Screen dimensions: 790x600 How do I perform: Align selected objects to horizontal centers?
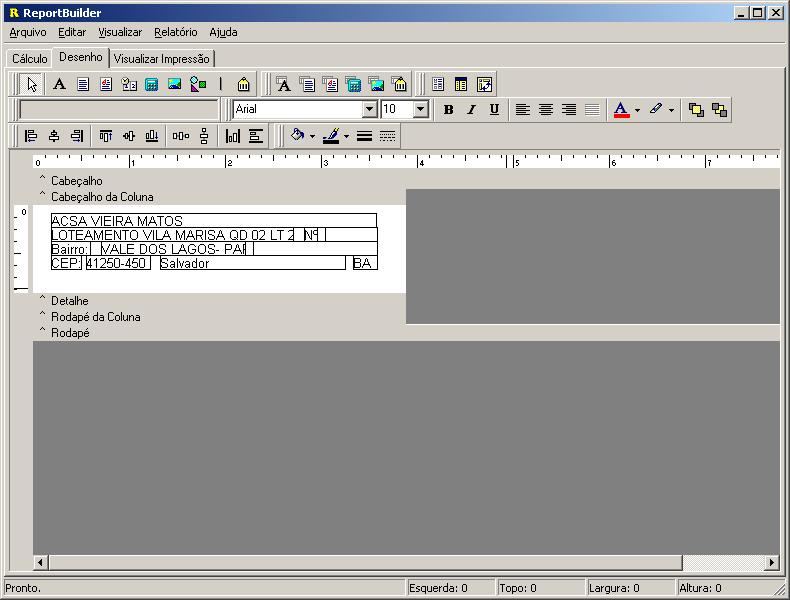click(54, 136)
